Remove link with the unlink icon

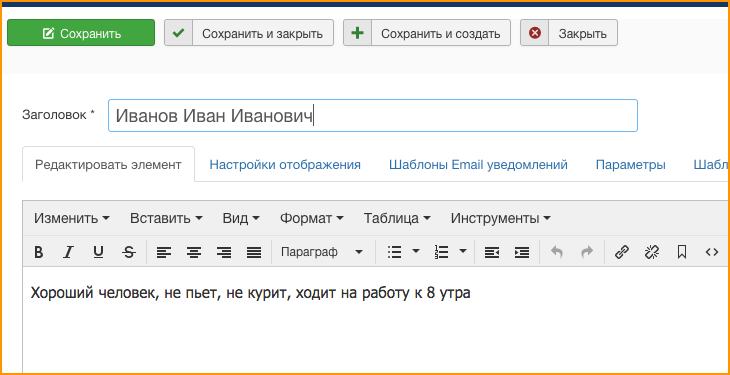click(x=652, y=252)
